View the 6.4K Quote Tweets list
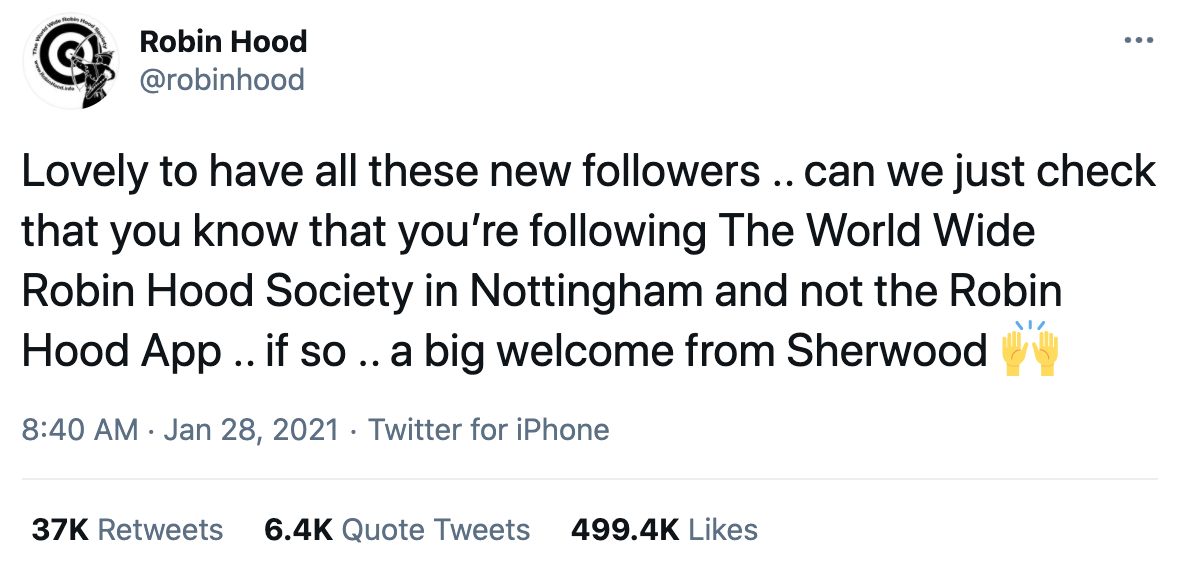The width and height of the screenshot is (1184, 566). [x=397, y=530]
